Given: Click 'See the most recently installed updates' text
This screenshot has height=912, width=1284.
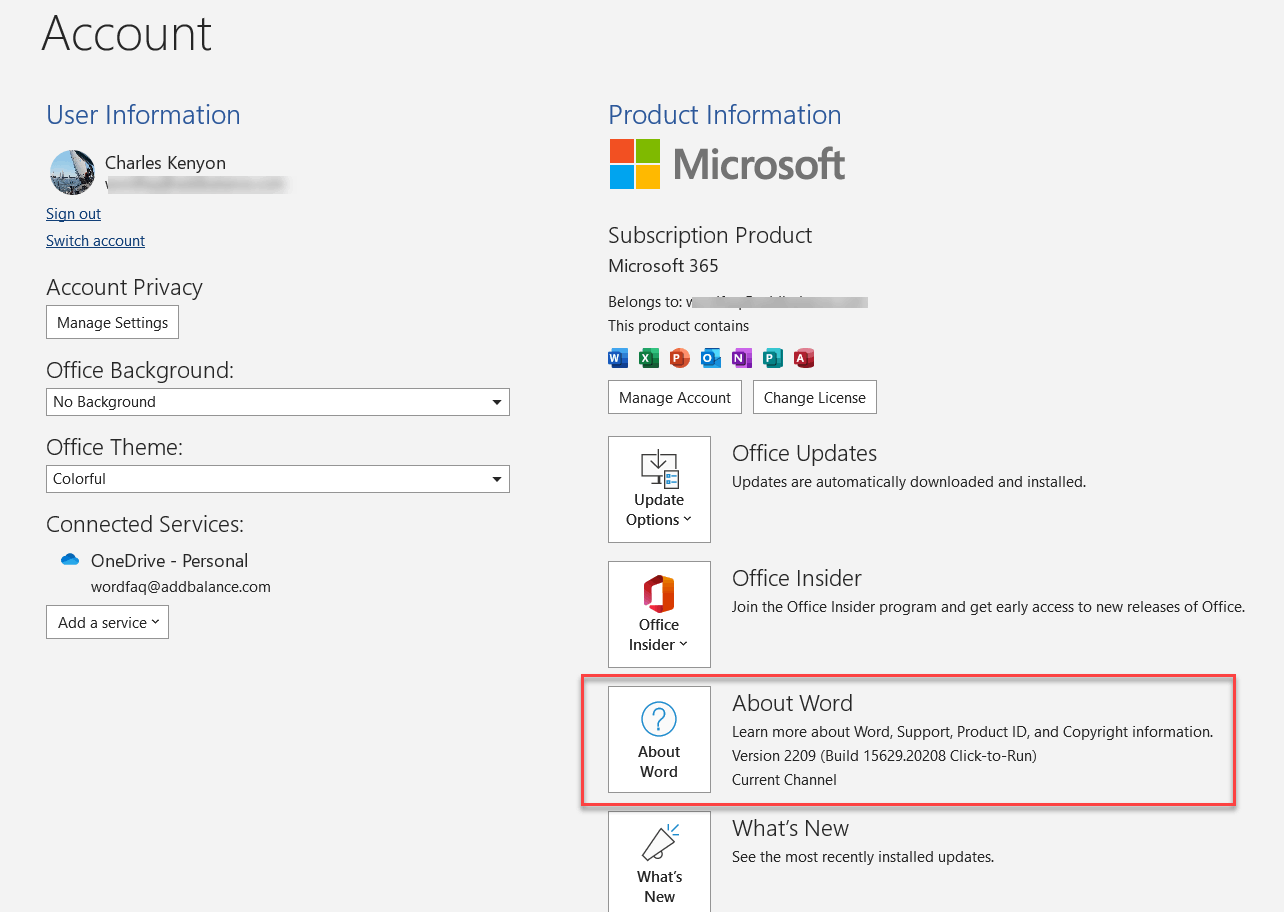Looking at the screenshot, I should [863, 857].
